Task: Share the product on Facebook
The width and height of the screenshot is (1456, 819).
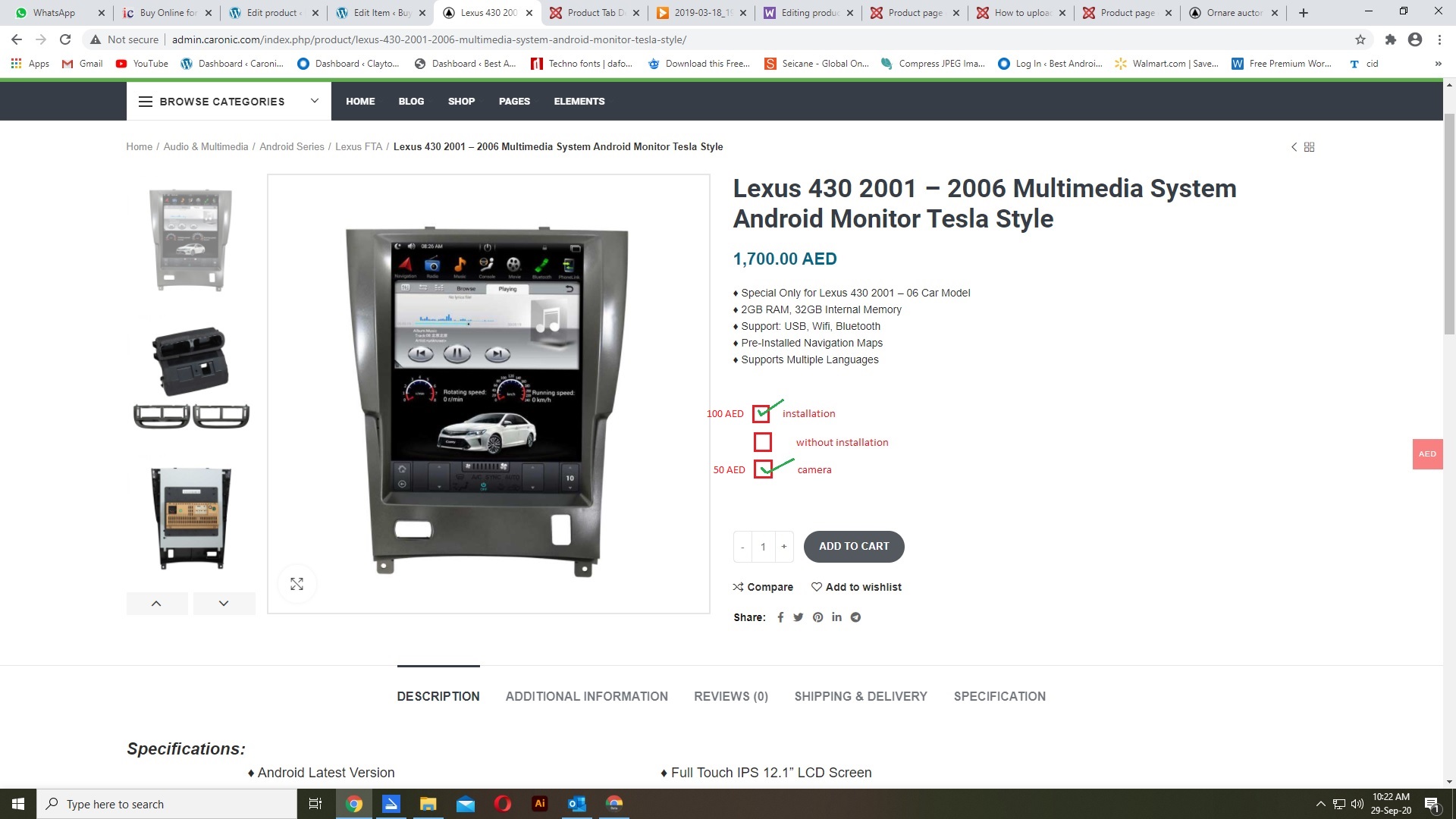Action: (780, 617)
